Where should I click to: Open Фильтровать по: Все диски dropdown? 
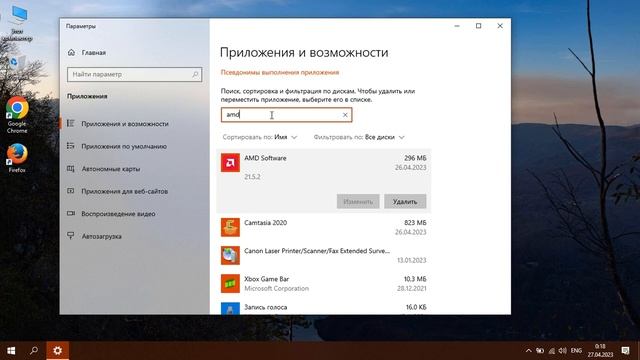click(x=359, y=137)
